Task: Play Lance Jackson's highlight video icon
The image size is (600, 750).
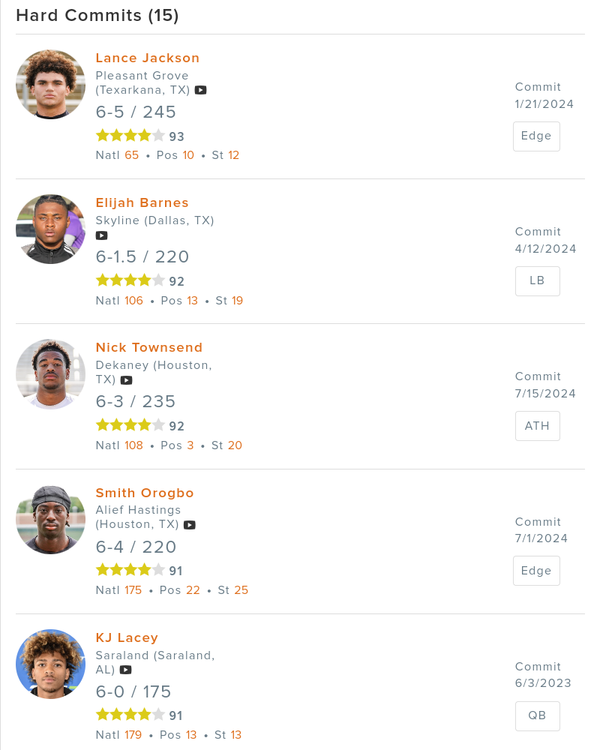Action: coord(201,90)
